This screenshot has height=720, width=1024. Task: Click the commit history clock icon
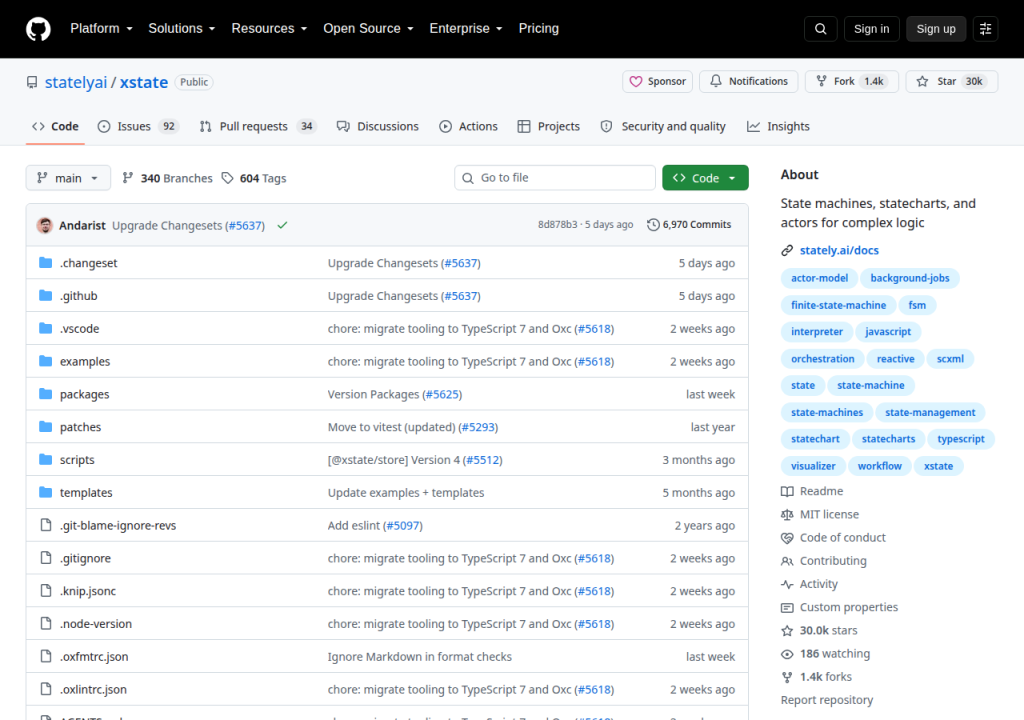click(652, 225)
